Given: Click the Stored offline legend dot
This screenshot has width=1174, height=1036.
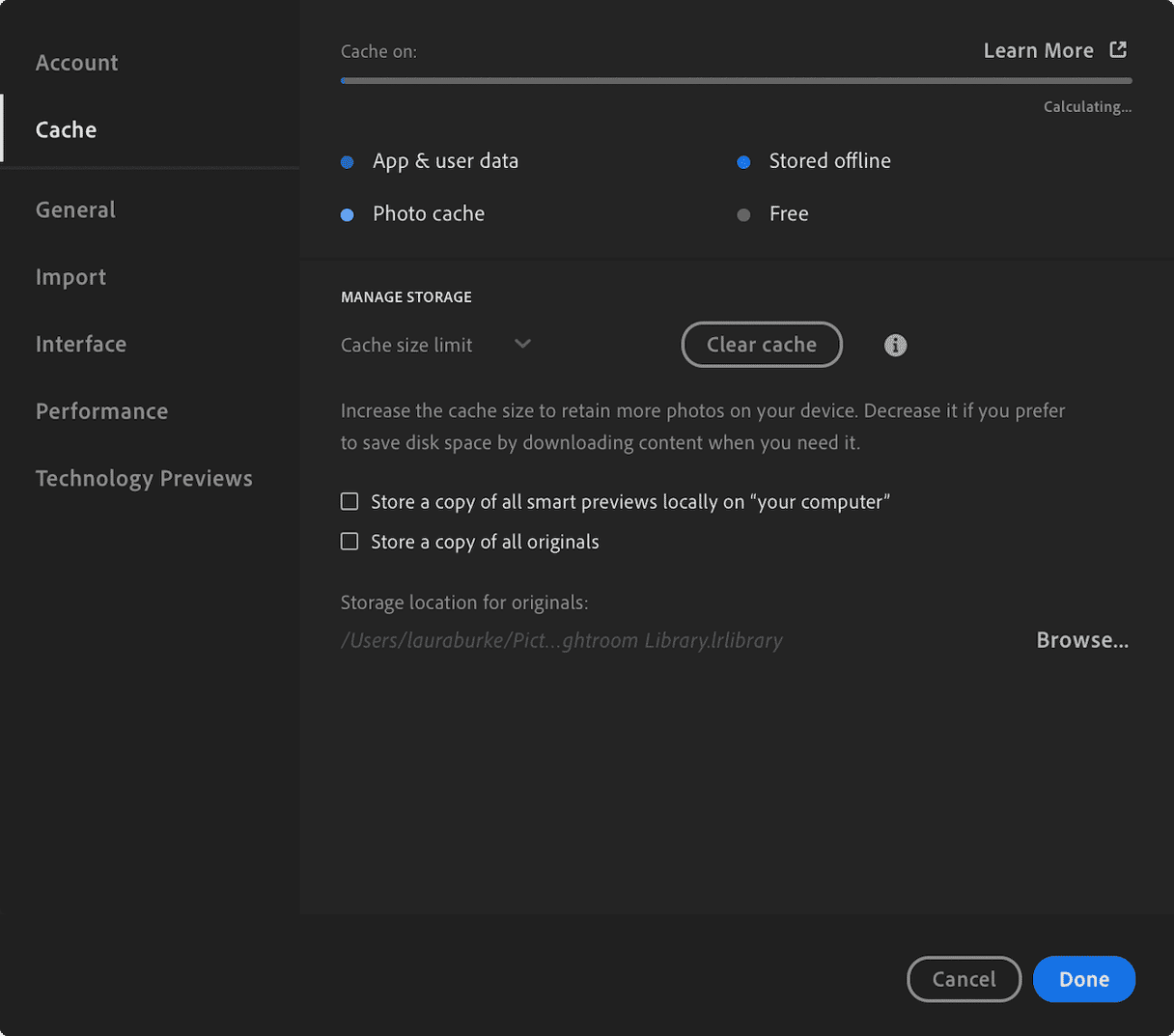Looking at the screenshot, I should coord(743,162).
